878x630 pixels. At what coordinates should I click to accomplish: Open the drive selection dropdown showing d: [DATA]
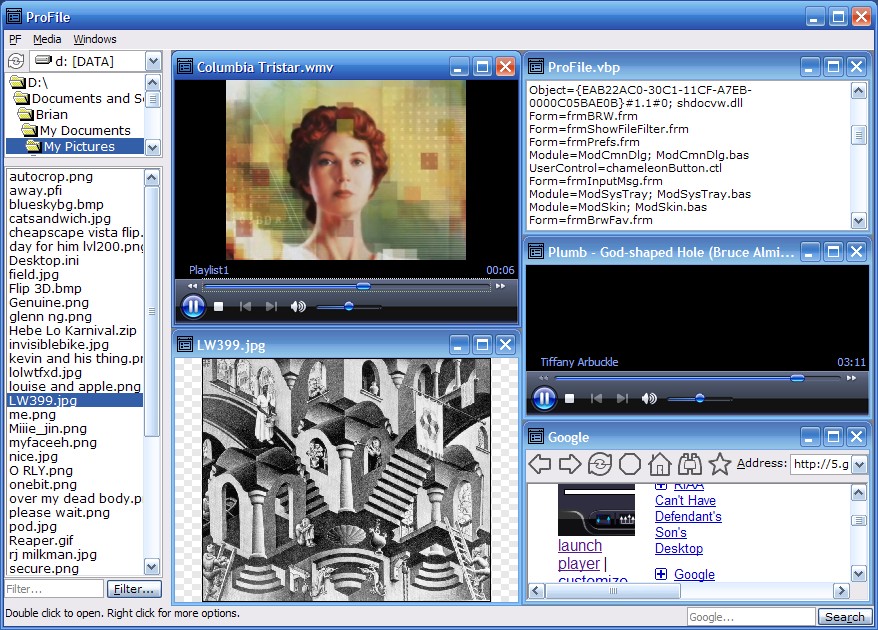[x=152, y=60]
